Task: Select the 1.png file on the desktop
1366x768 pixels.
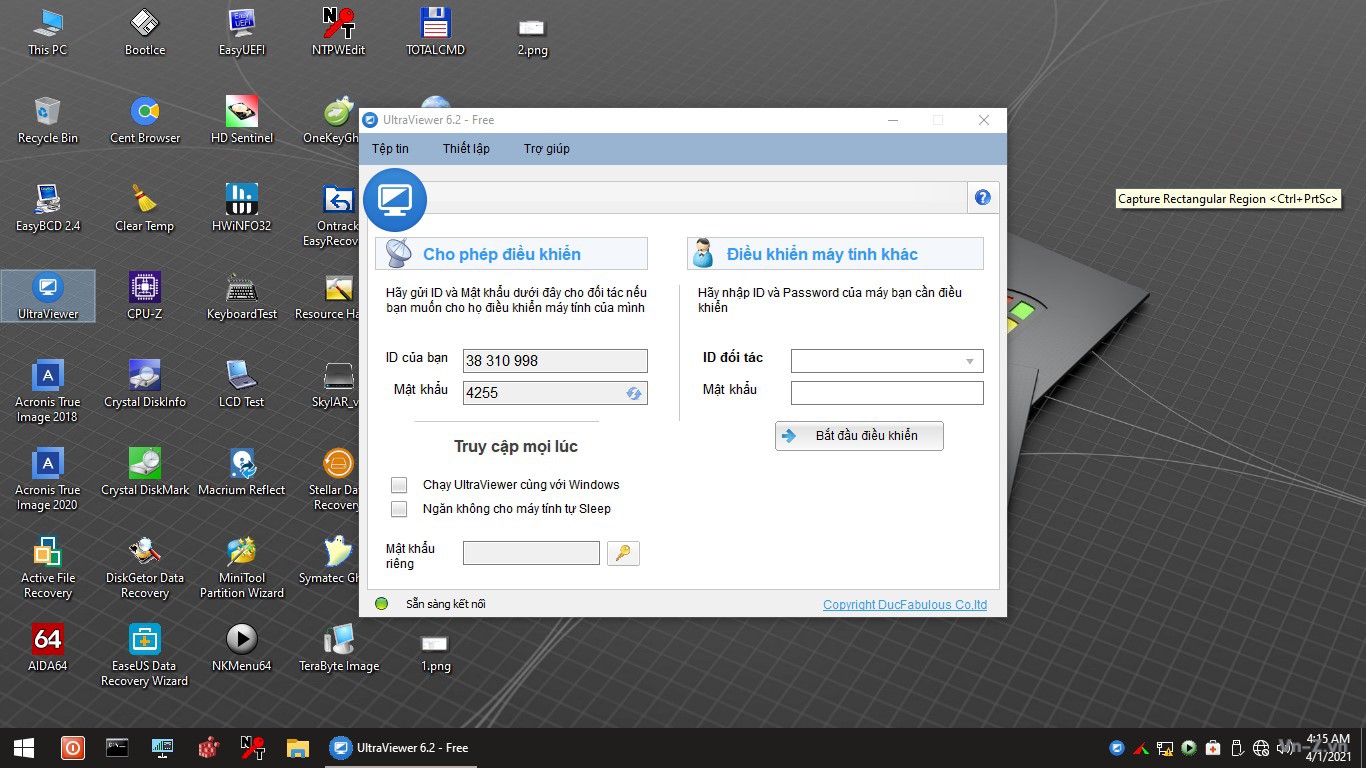Action: (x=435, y=652)
